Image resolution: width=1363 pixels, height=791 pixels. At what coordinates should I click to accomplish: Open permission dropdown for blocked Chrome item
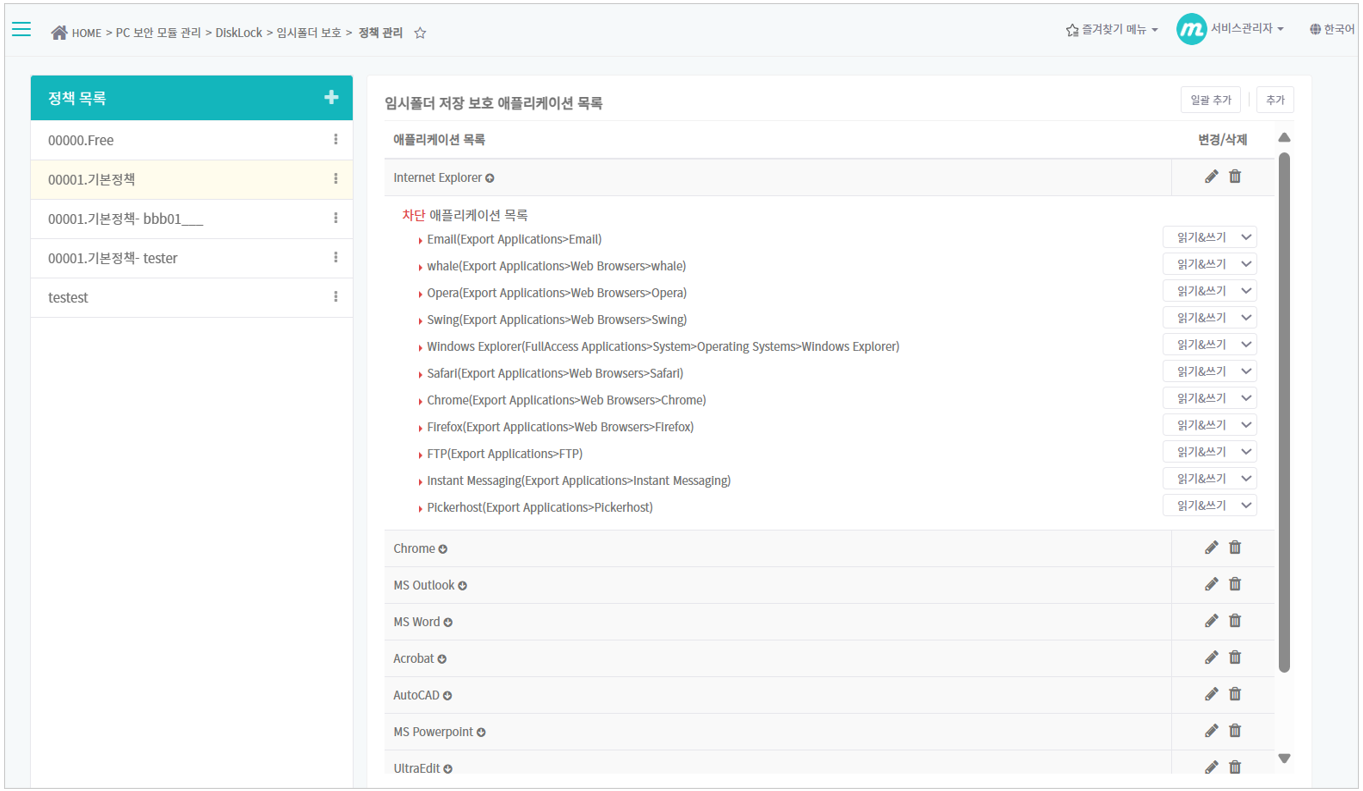coord(1209,399)
